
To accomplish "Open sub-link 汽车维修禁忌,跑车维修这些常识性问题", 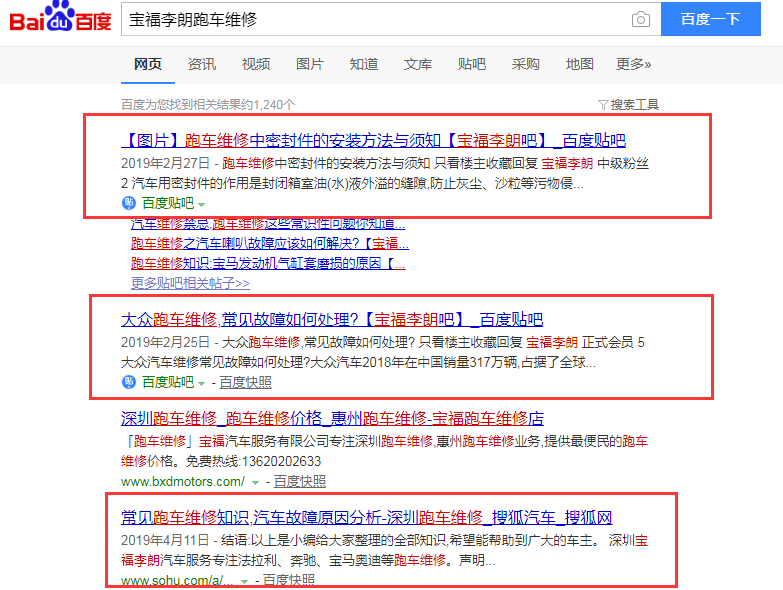I will pos(268,224).
